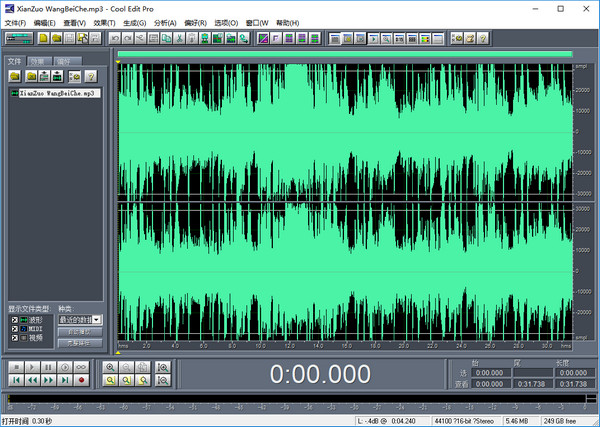The height and width of the screenshot is (427, 600).
Task: Toggle the 波形 (waveform) file type checkbox
Action: pyautogui.click(x=13, y=319)
